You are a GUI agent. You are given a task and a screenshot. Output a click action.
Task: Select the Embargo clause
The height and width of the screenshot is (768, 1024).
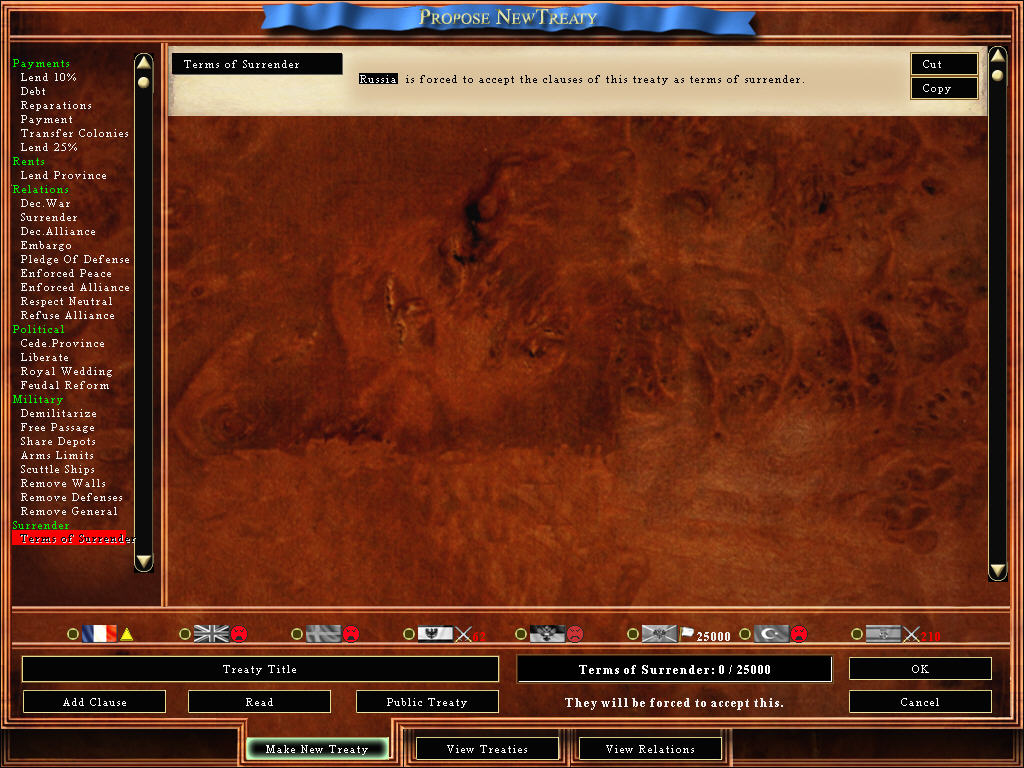point(46,246)
